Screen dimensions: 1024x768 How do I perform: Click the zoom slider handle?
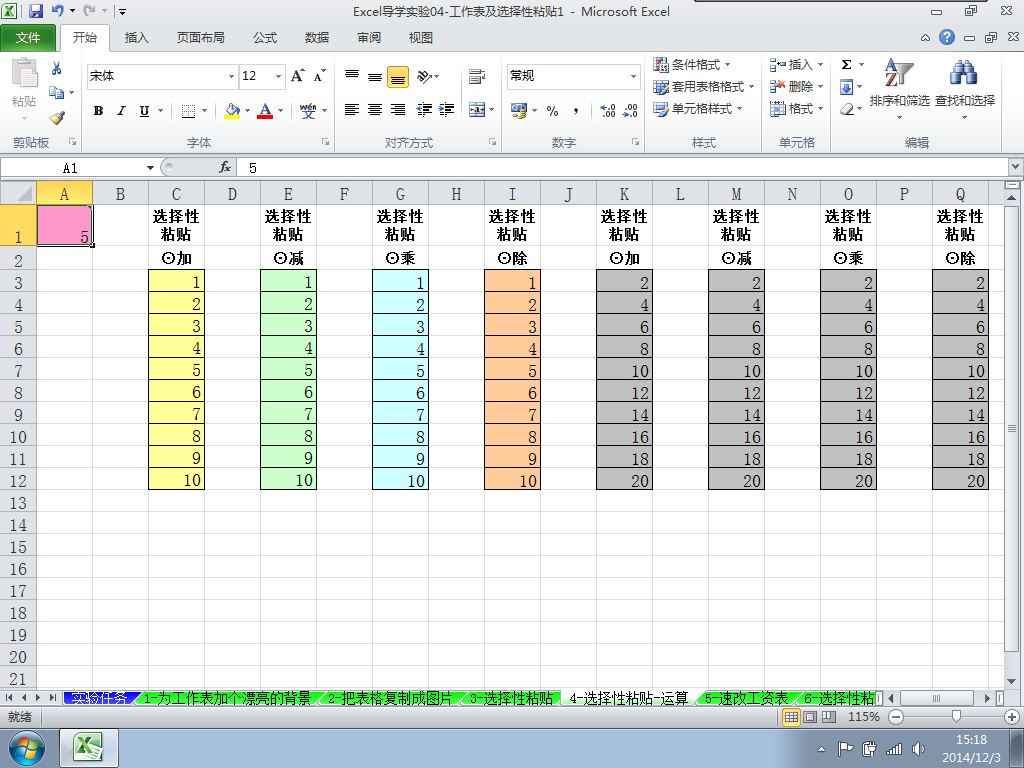pyautogui.click(x=956, y=717)
